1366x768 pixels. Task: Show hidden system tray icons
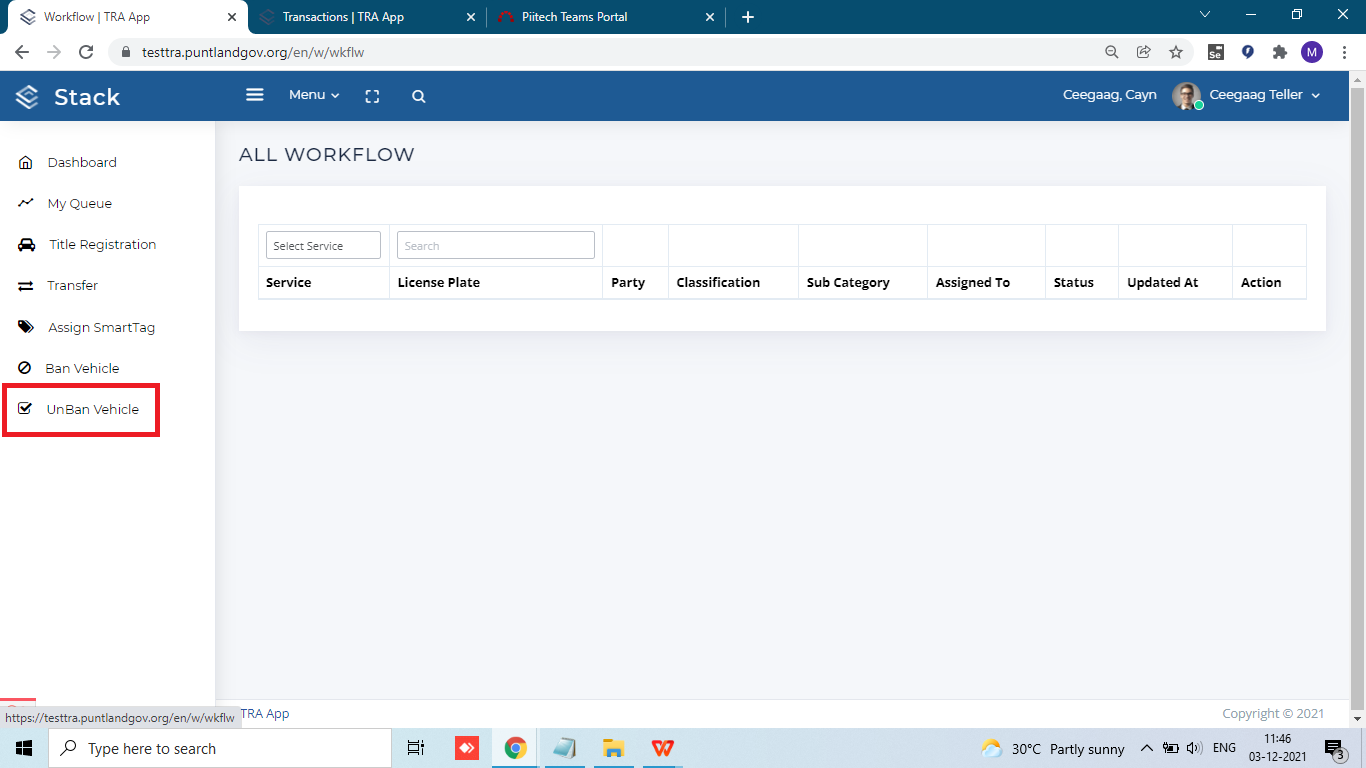(x=1147, y=748)
